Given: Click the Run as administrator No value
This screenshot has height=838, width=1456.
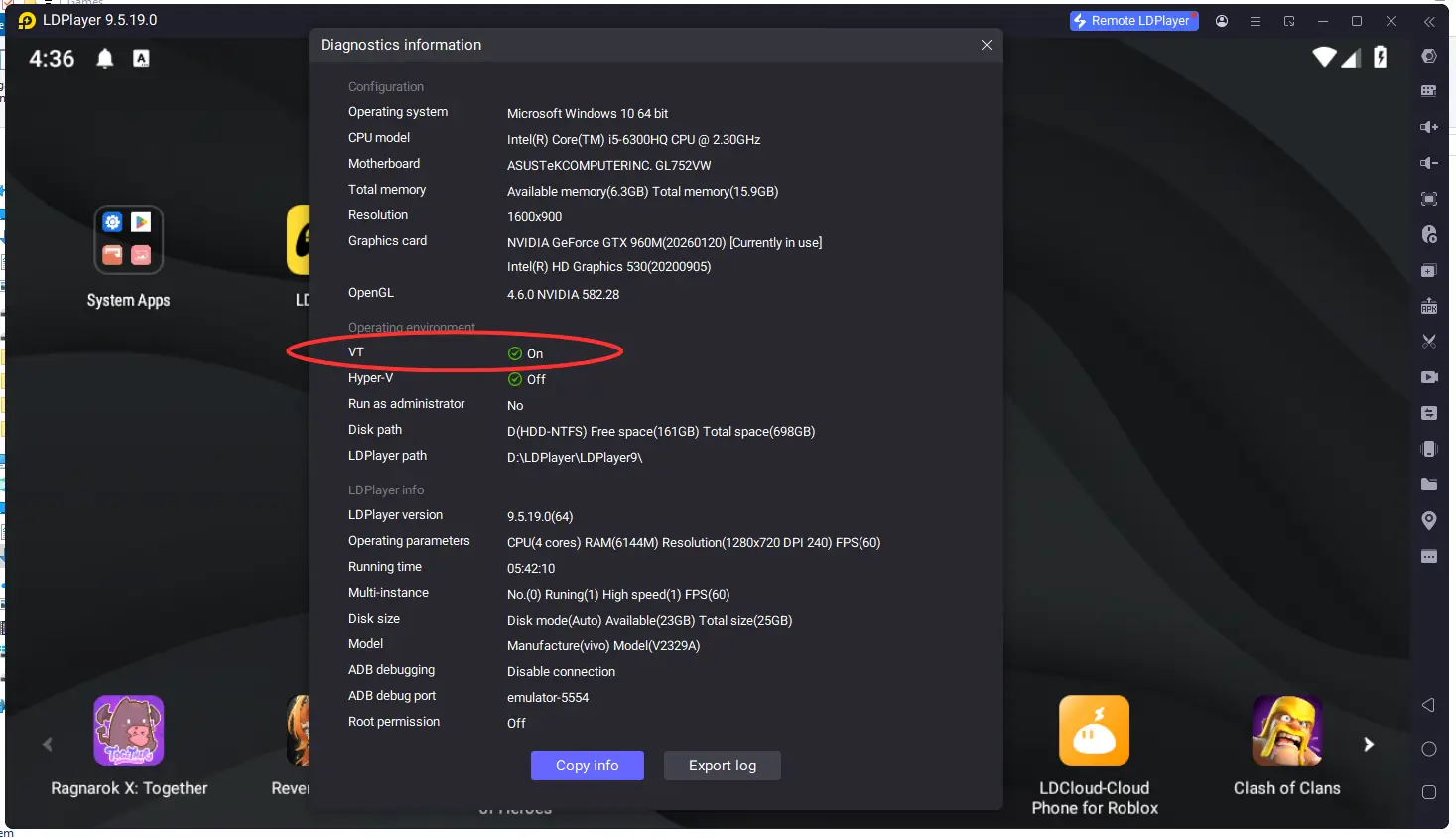Looking at the screenshot, I should click(515, 406).
